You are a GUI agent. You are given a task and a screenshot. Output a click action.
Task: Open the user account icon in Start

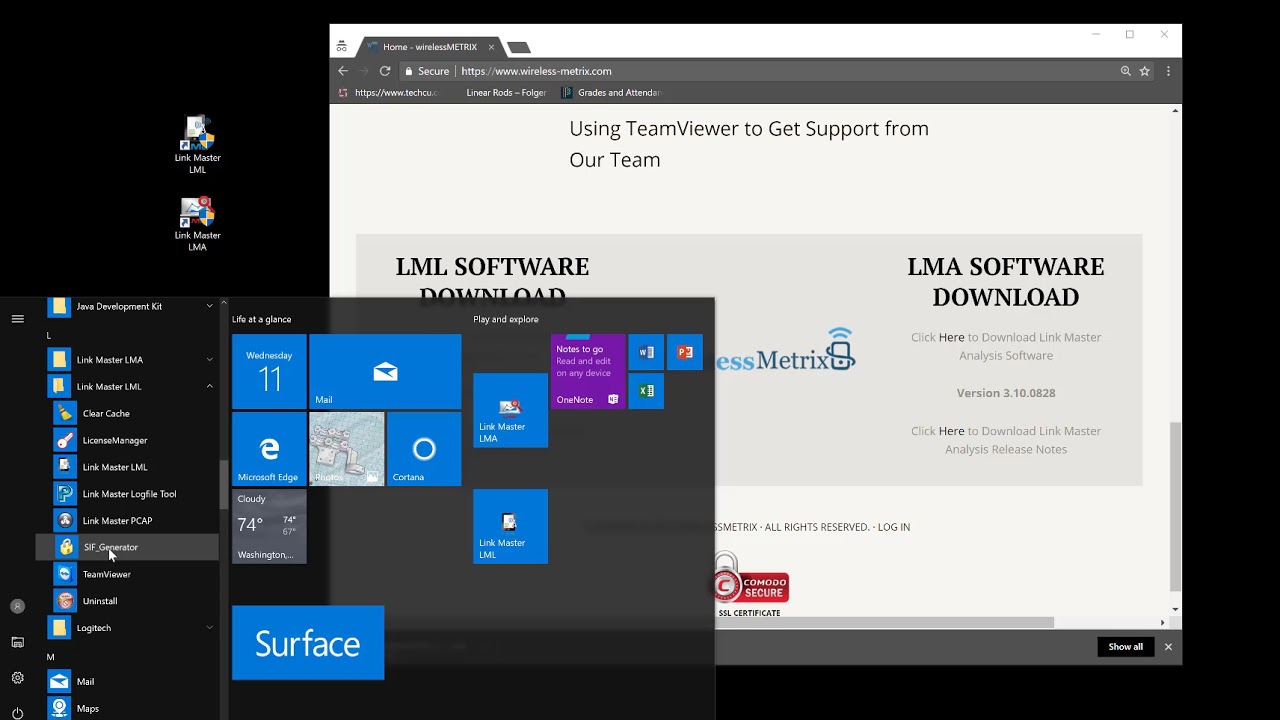17,606
